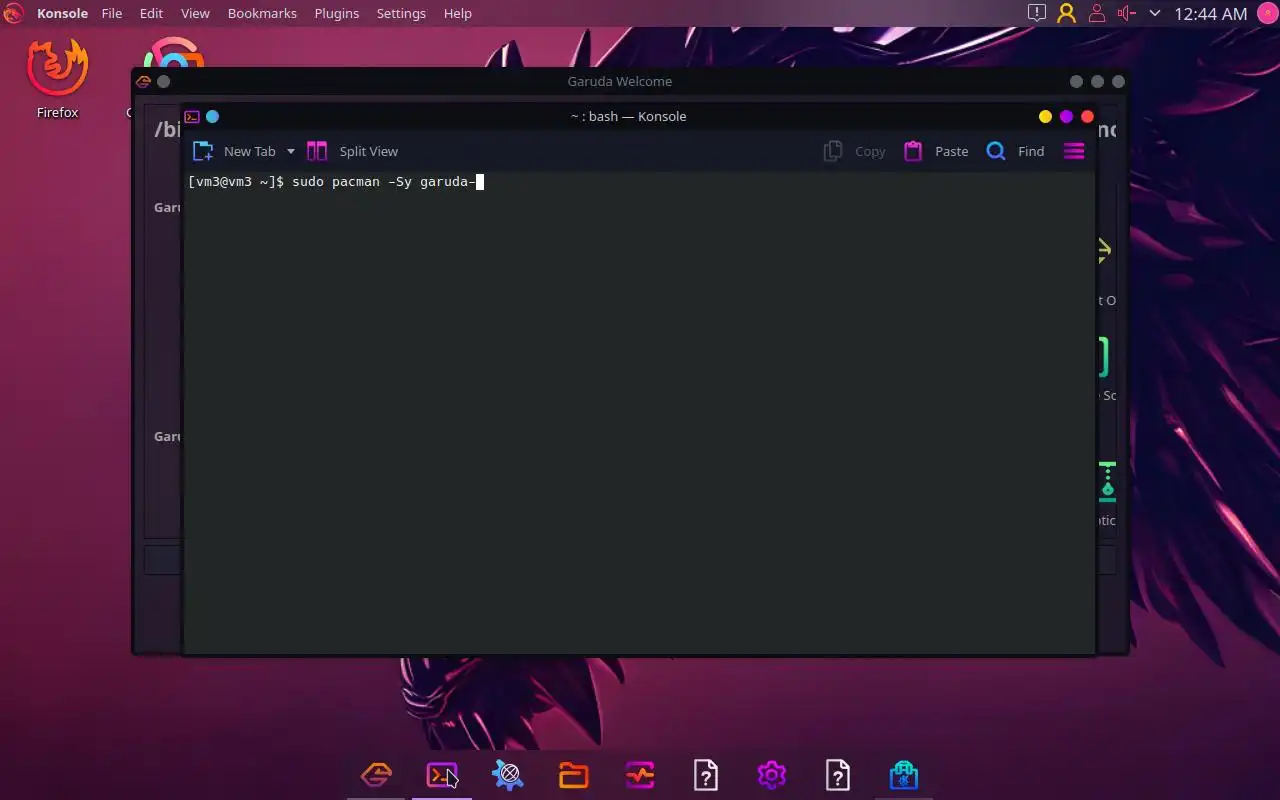Click the Konsole icon in the dock
The image size is (1280, 800).
pyautogui.click(x=442, y=775)
